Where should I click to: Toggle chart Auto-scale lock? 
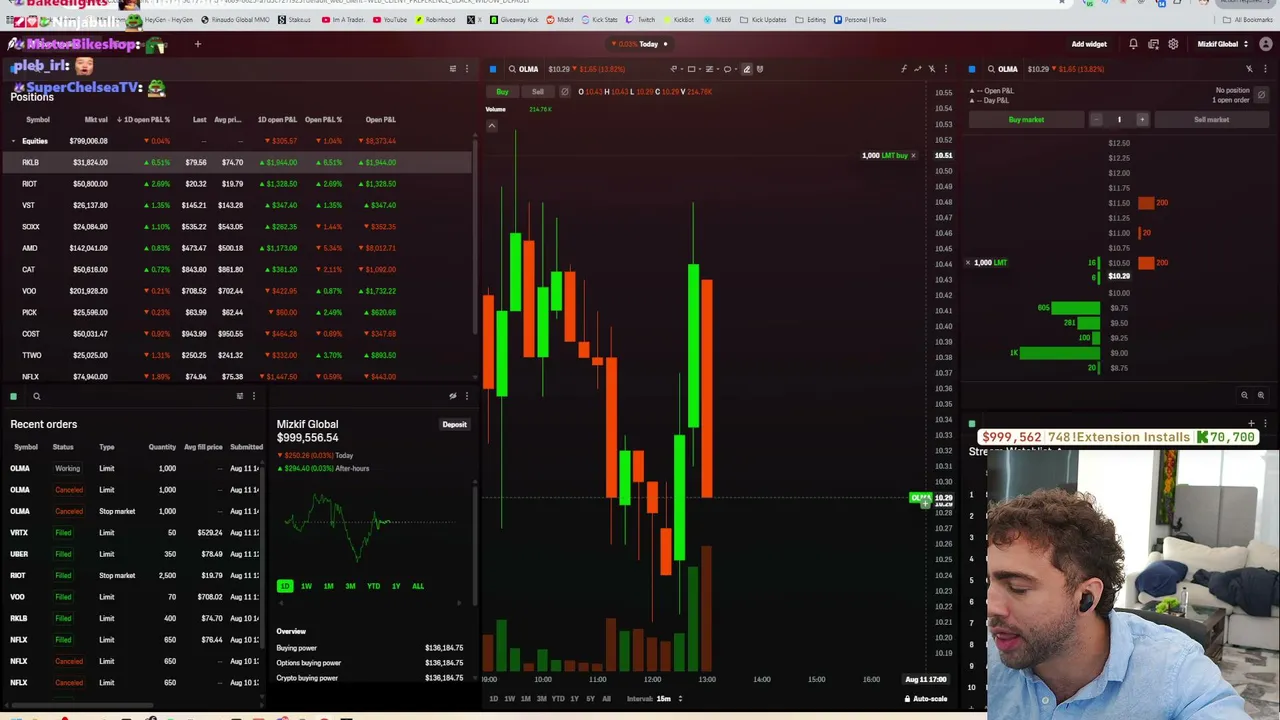925,698
